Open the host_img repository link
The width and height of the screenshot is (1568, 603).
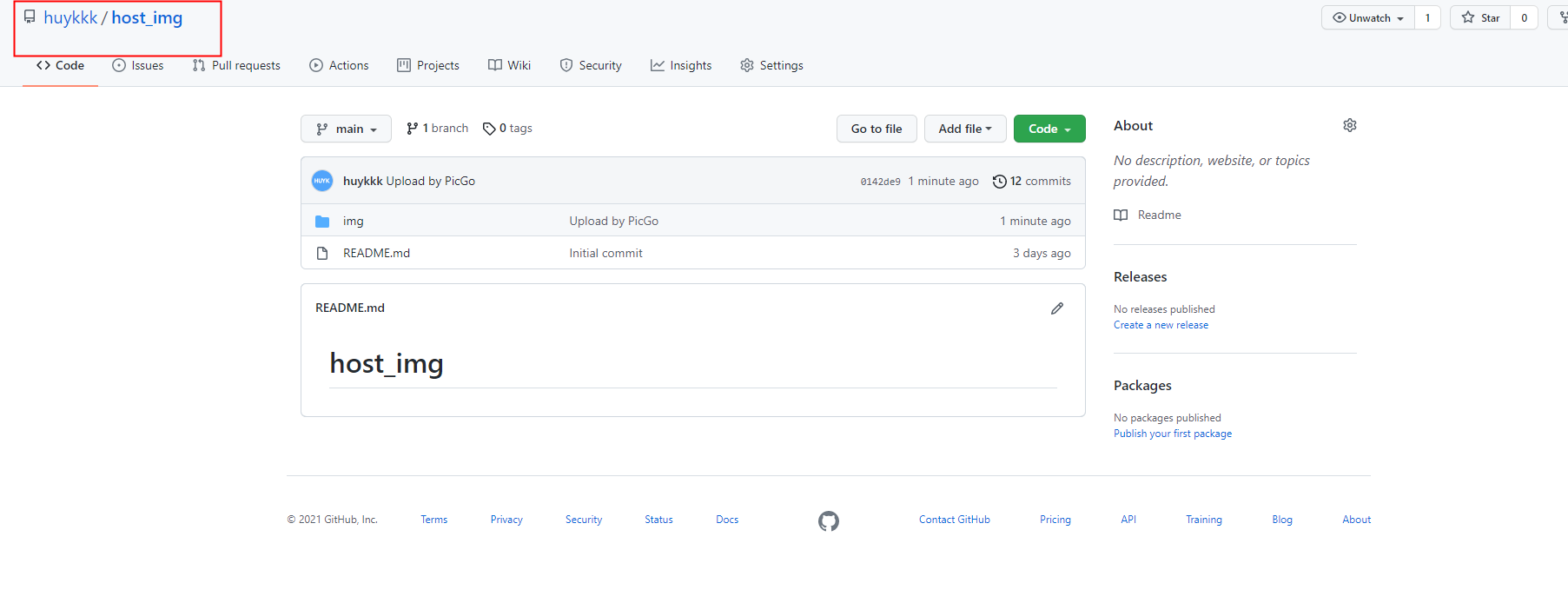click(x=147, y=17)
